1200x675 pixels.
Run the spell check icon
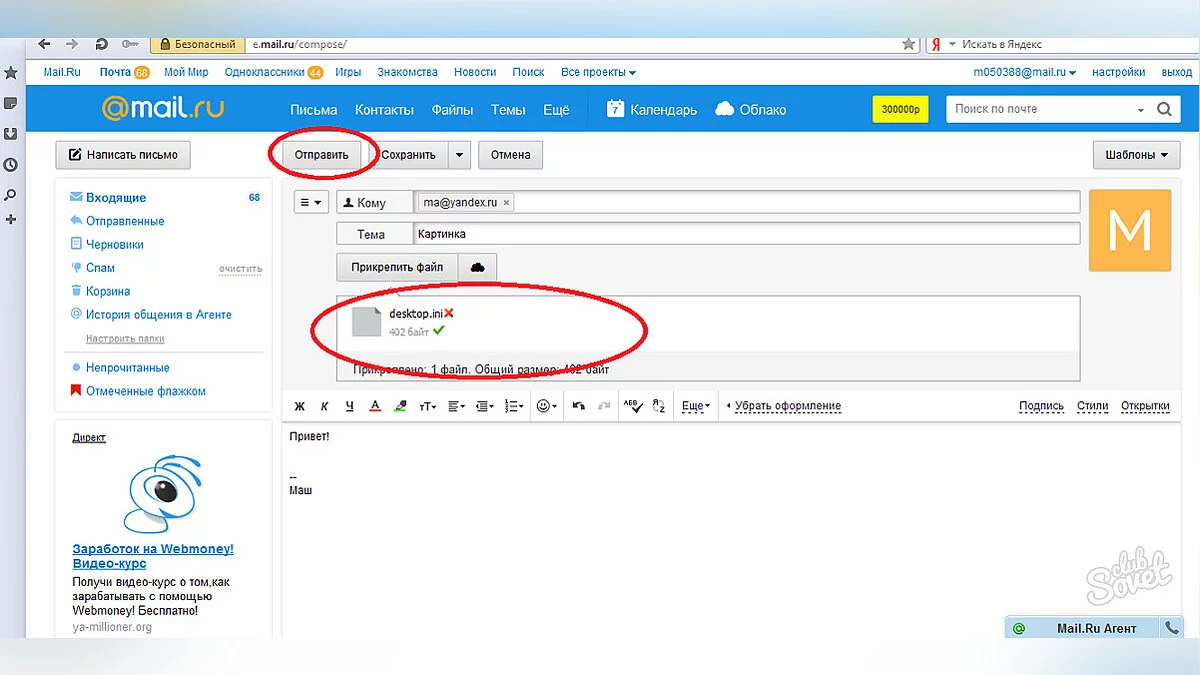(x=631, y=406)
